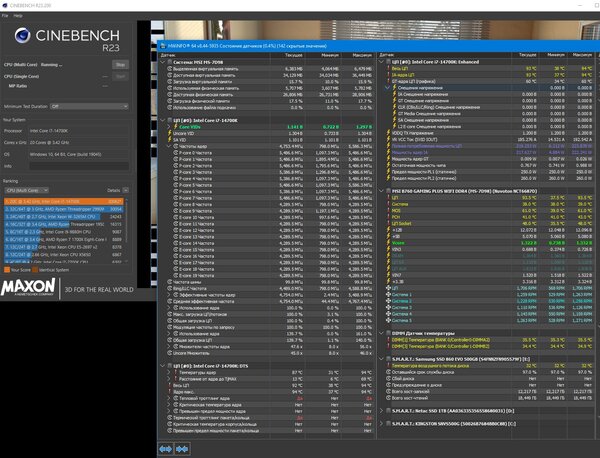Viewport: 600px width, 458px height.
Task: Click the Details toggle button in Ranking
Action: click(126, 190)
